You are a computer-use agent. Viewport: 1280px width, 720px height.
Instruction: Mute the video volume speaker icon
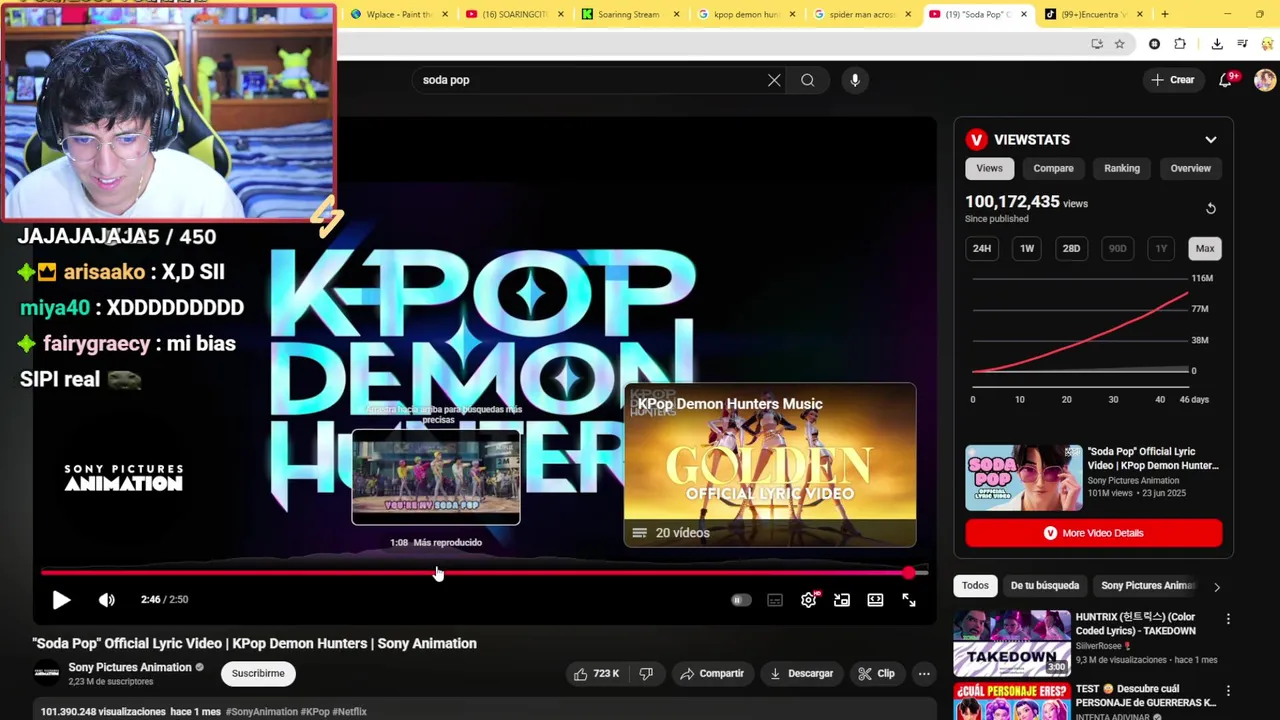coord(106,600)
